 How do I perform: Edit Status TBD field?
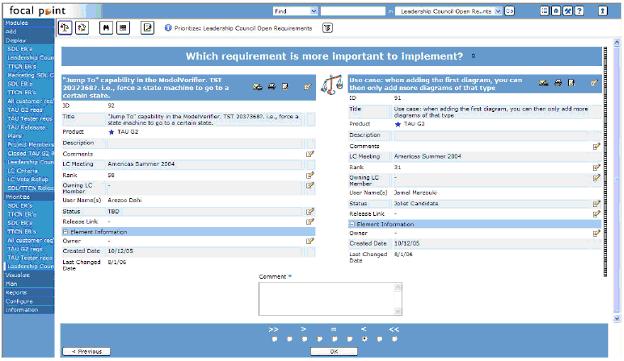[310, 211]
